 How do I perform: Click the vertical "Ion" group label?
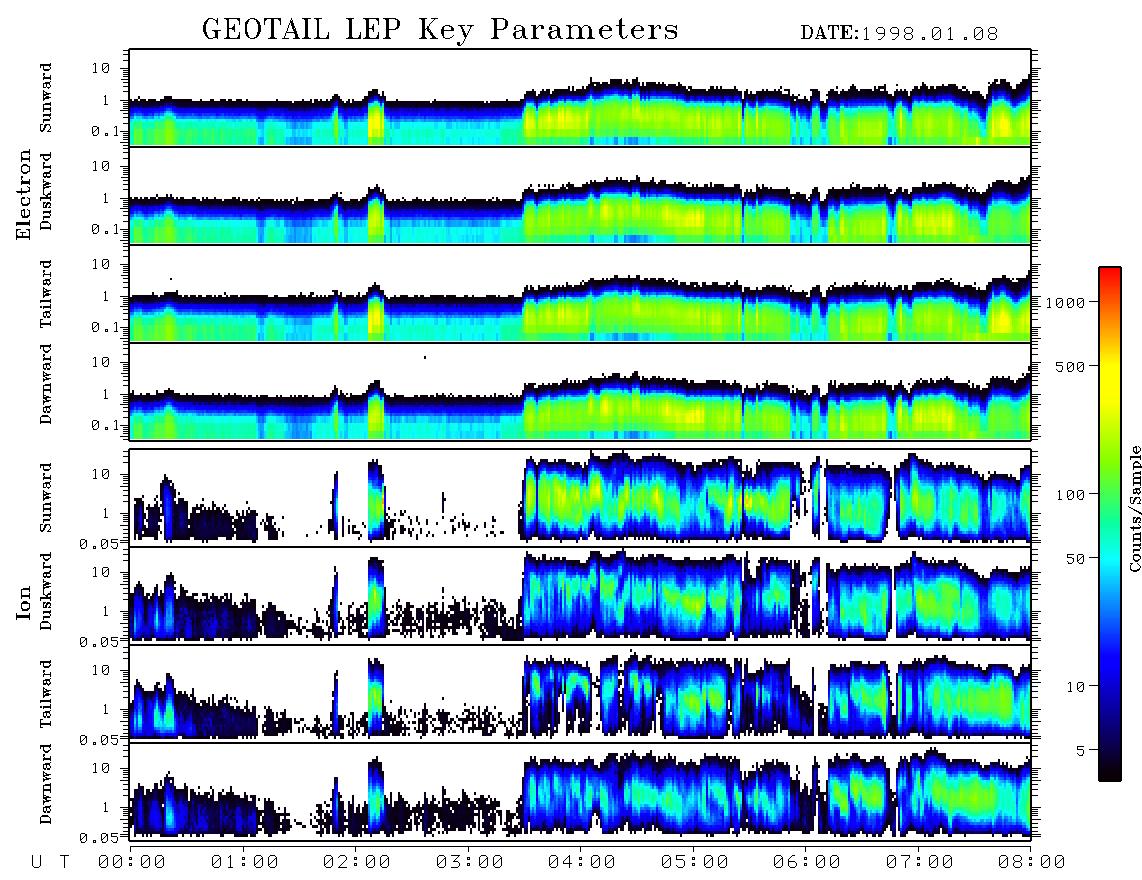23,602
